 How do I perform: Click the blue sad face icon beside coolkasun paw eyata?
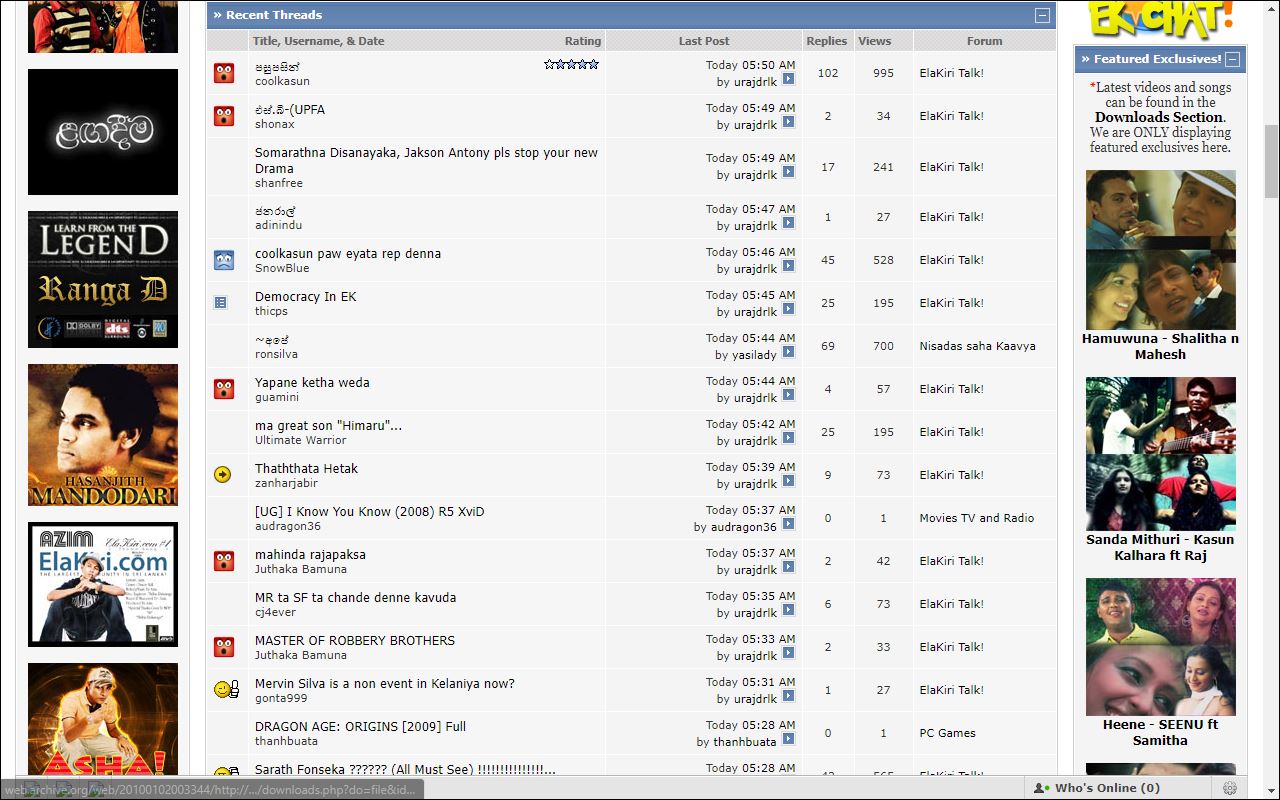click(224, 260)
